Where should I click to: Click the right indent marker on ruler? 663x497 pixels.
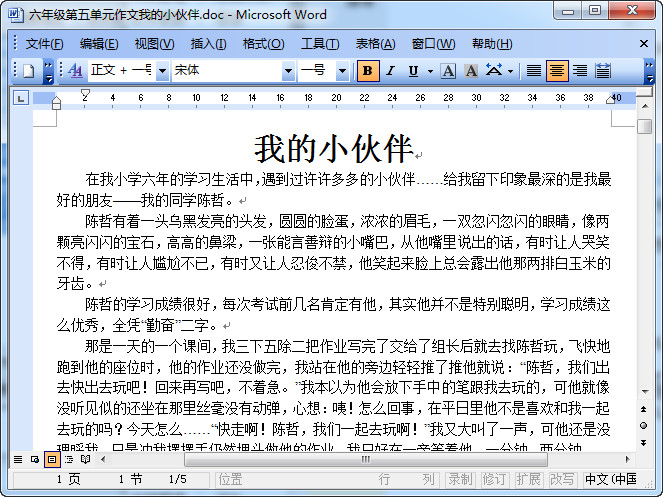pyautogui.click(x=610, y=99)
